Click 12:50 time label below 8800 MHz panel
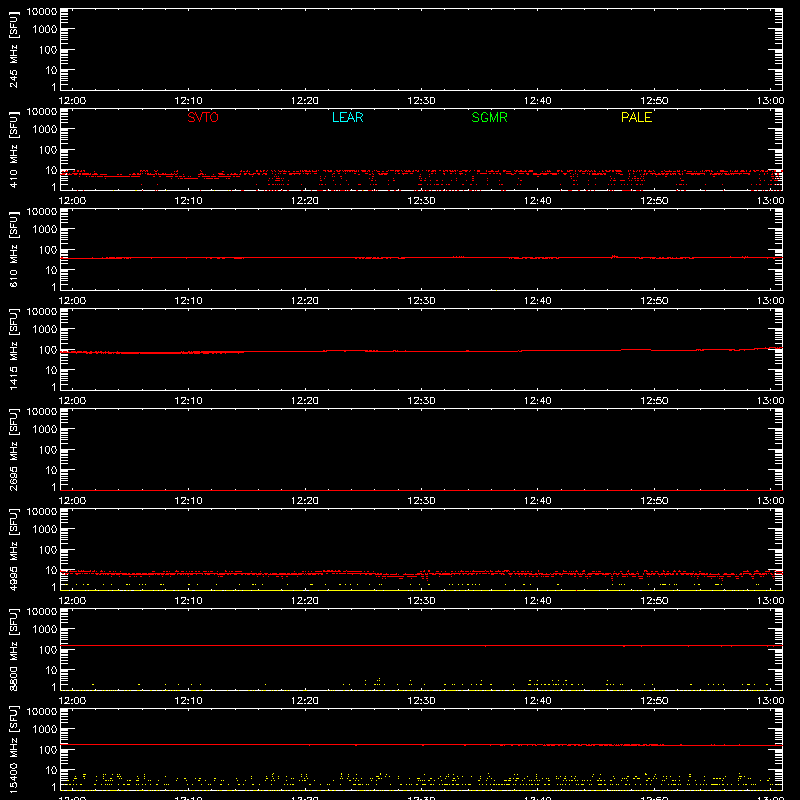The image size is (800, 800). [x=654, y=701]
